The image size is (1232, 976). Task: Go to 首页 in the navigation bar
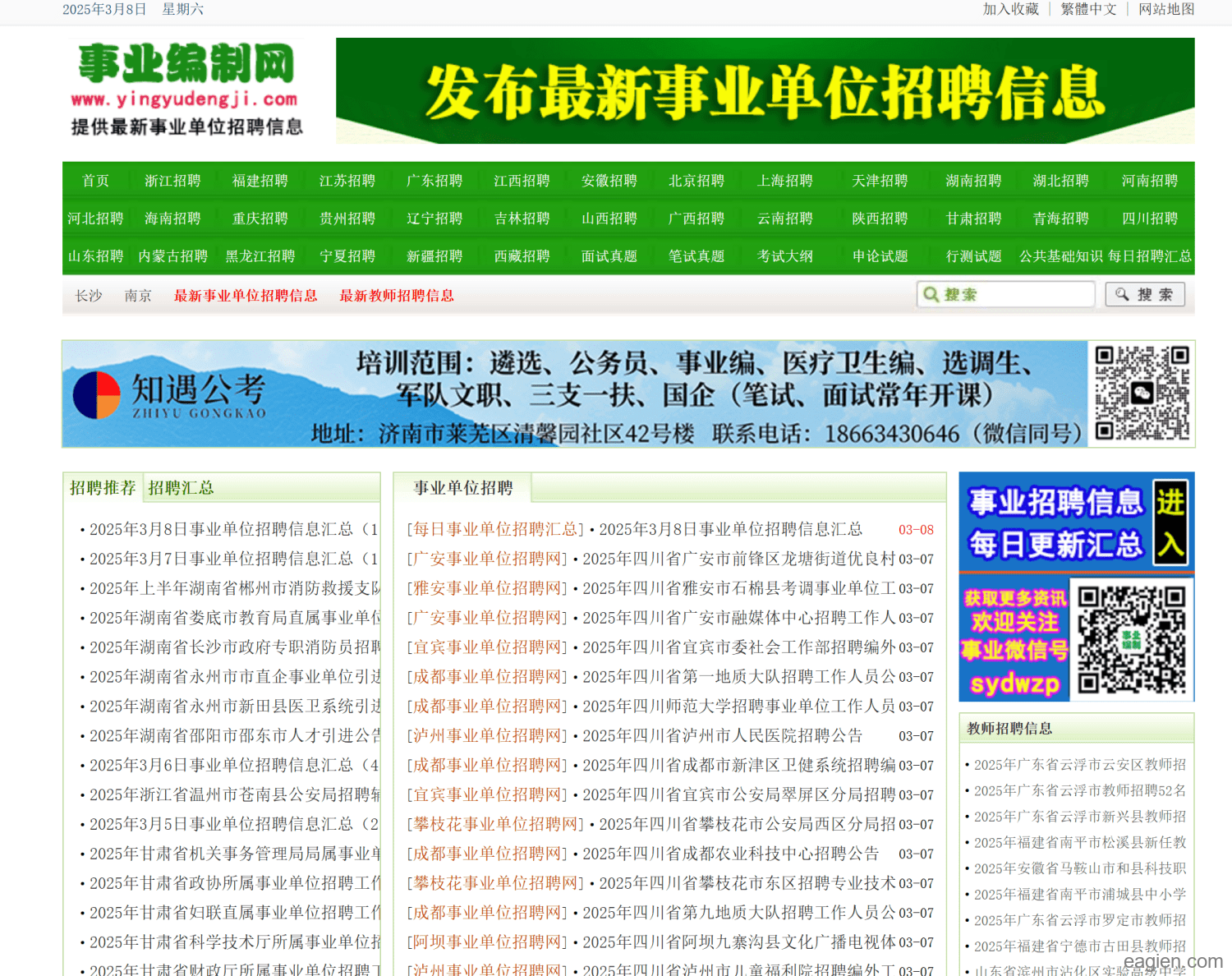pyautogui.click(x=95, y=181)
